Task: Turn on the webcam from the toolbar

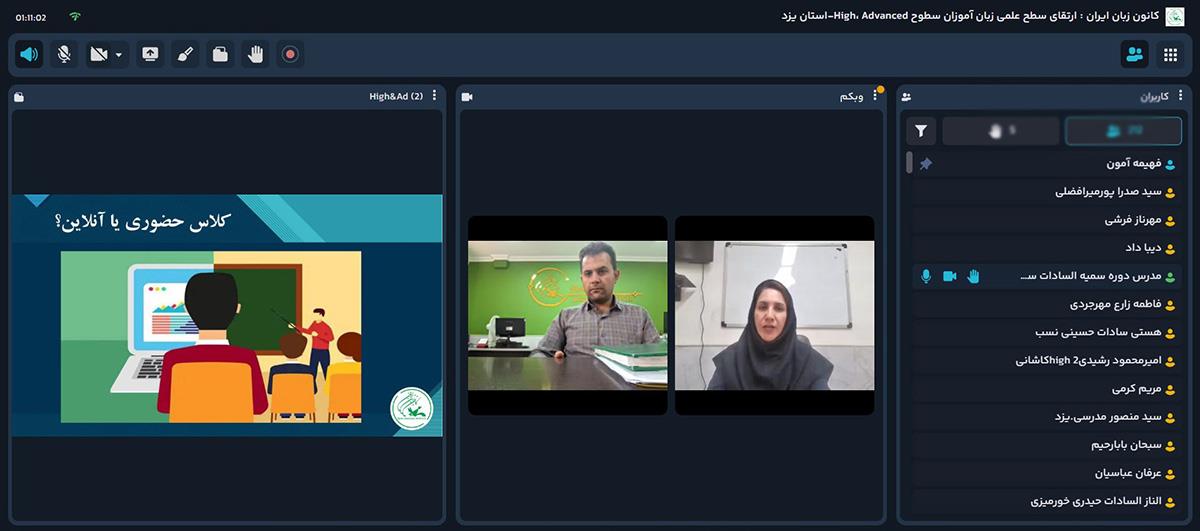Action: tap(99, 54)
